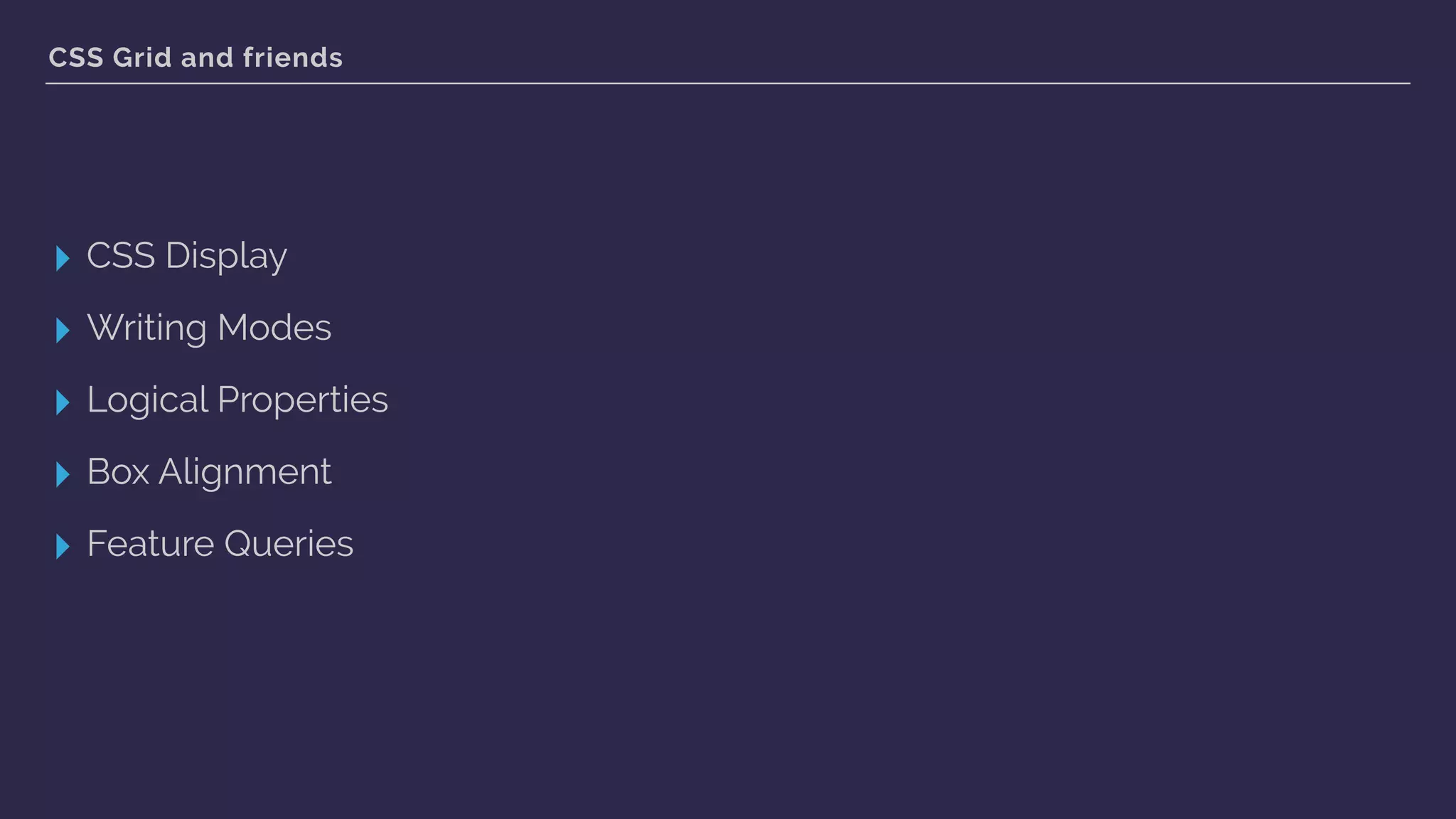Viewport: 1456px width, 819px height.
Task: Click the word "Modes" in the second bullet
Action: click(274, 328)
